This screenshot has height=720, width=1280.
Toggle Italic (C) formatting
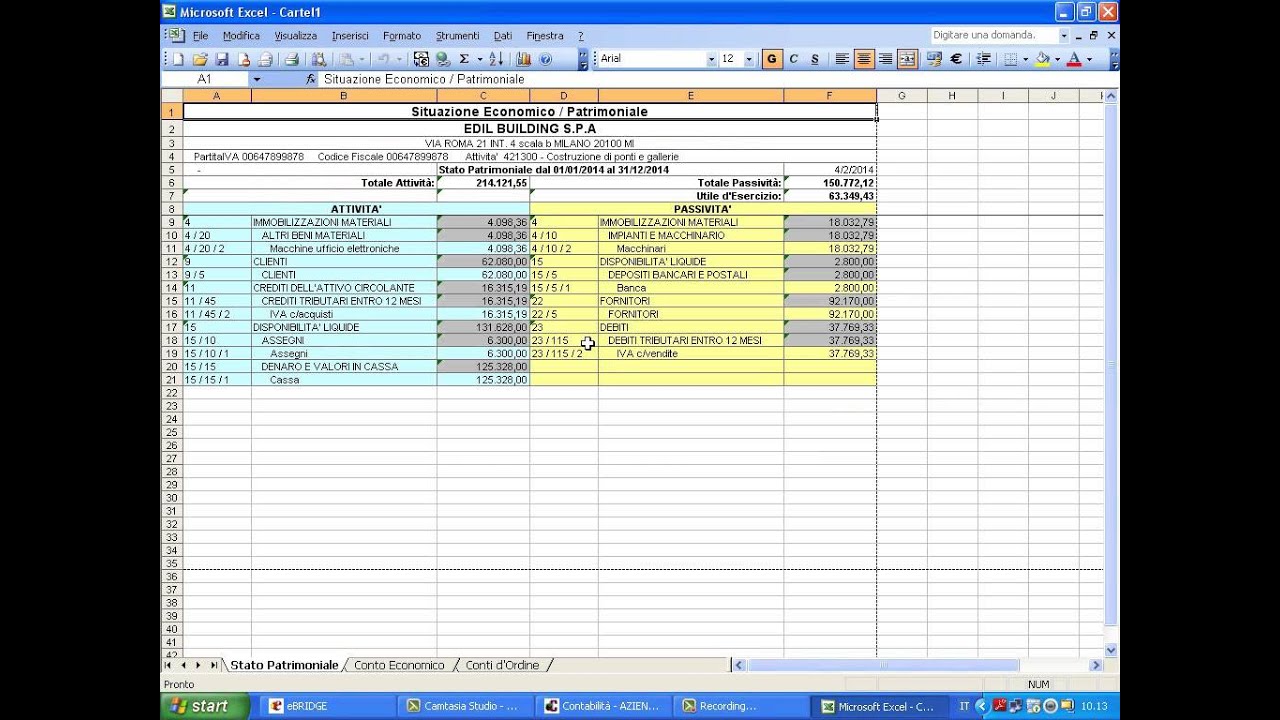tap(794, 59)
